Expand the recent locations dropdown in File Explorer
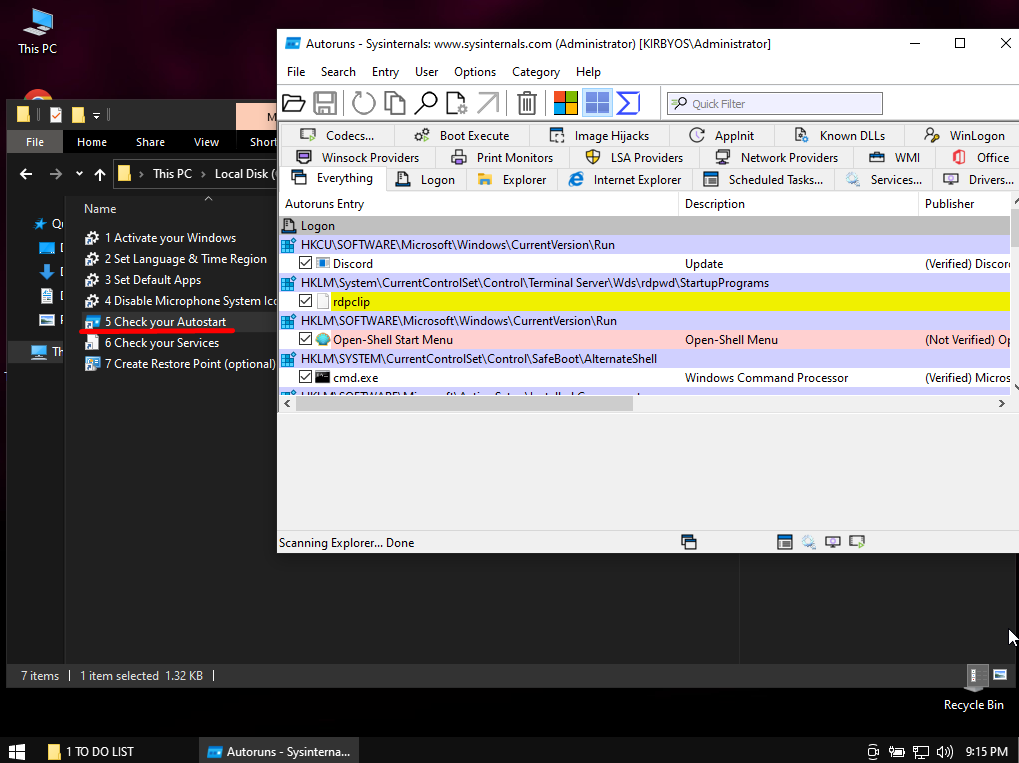The width and height of the screenshot is (1019, 763). point(79,174)
